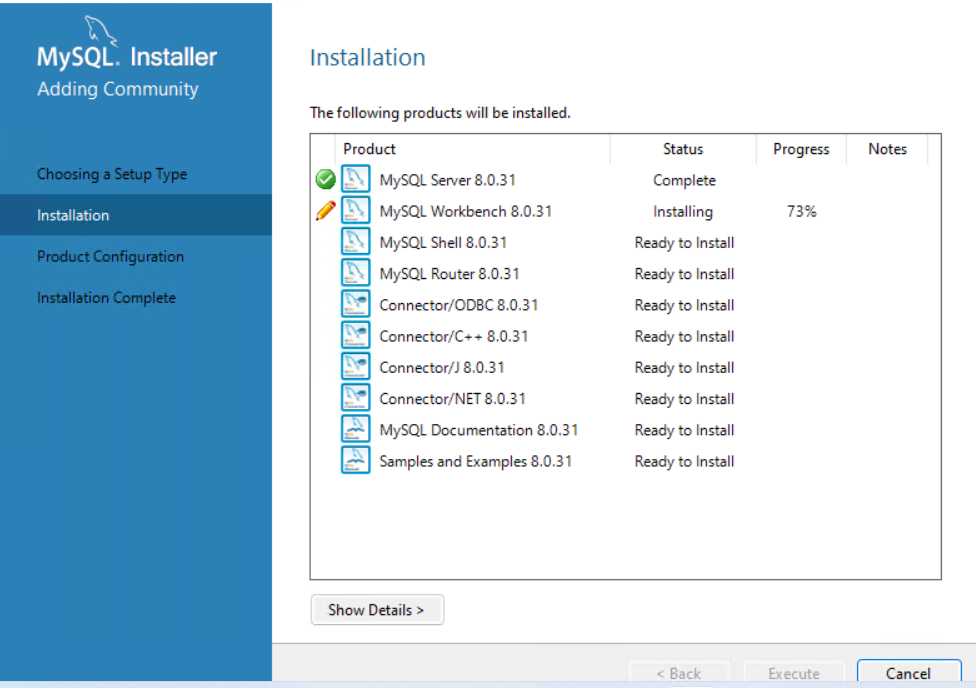Click the pencil icon beside MySQL Workbench
Screen dimensions: 976x688
tap(325, 212)
